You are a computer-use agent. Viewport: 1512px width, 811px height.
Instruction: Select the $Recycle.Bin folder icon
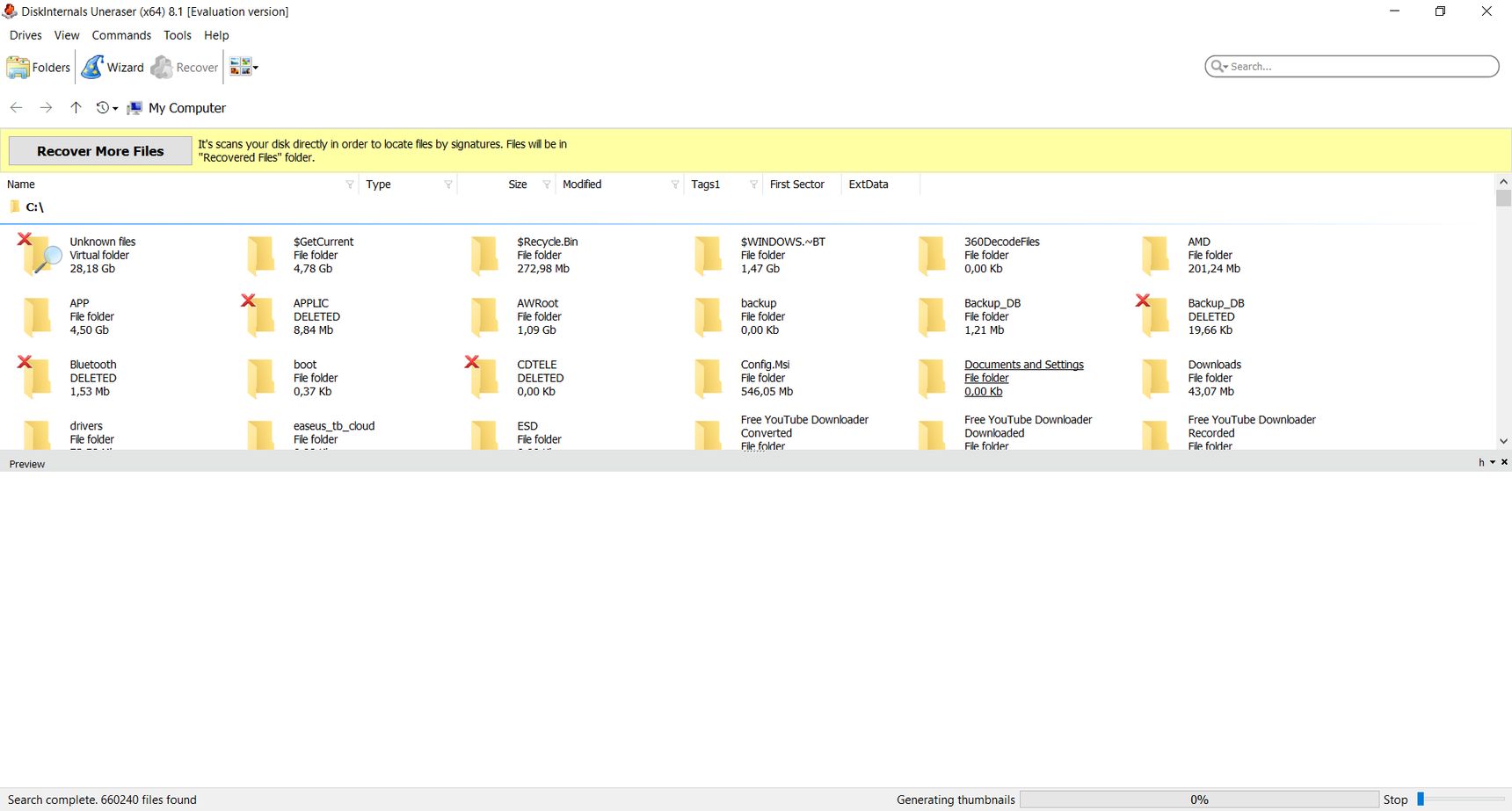click(x=484, y=255)
